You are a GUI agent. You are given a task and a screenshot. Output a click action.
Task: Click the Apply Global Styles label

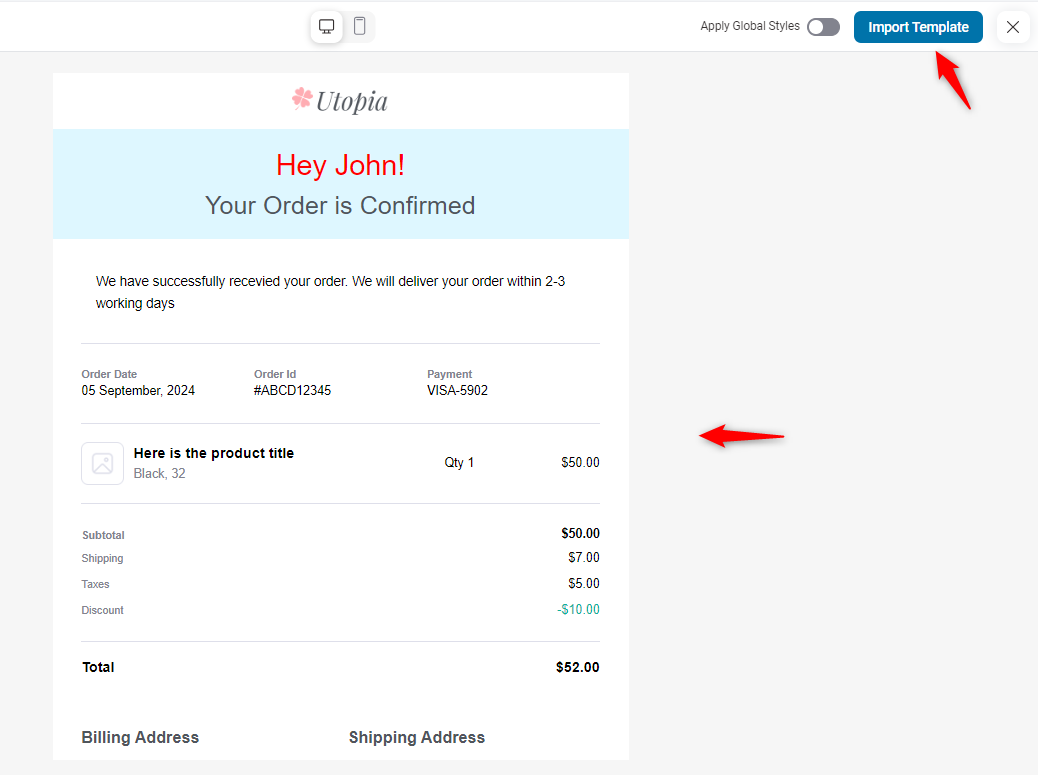(x=750, y=27)
